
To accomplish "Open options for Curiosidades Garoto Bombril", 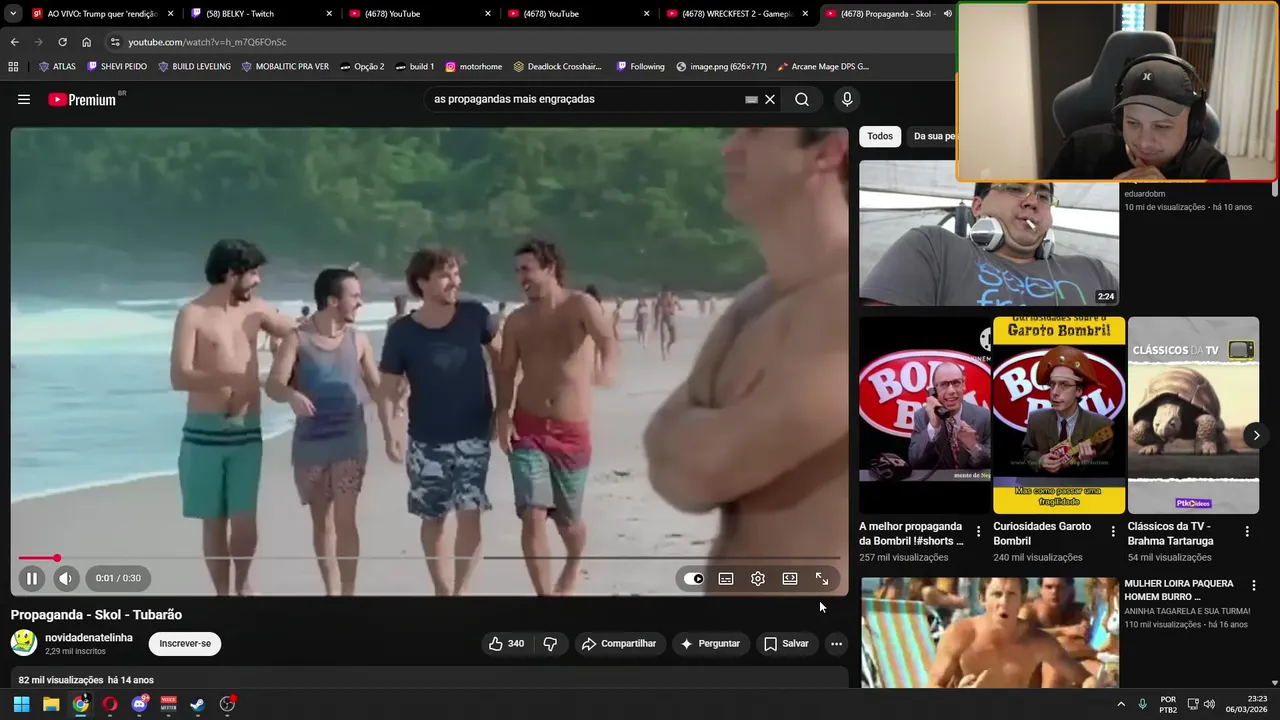I will tap(1113, 532).
